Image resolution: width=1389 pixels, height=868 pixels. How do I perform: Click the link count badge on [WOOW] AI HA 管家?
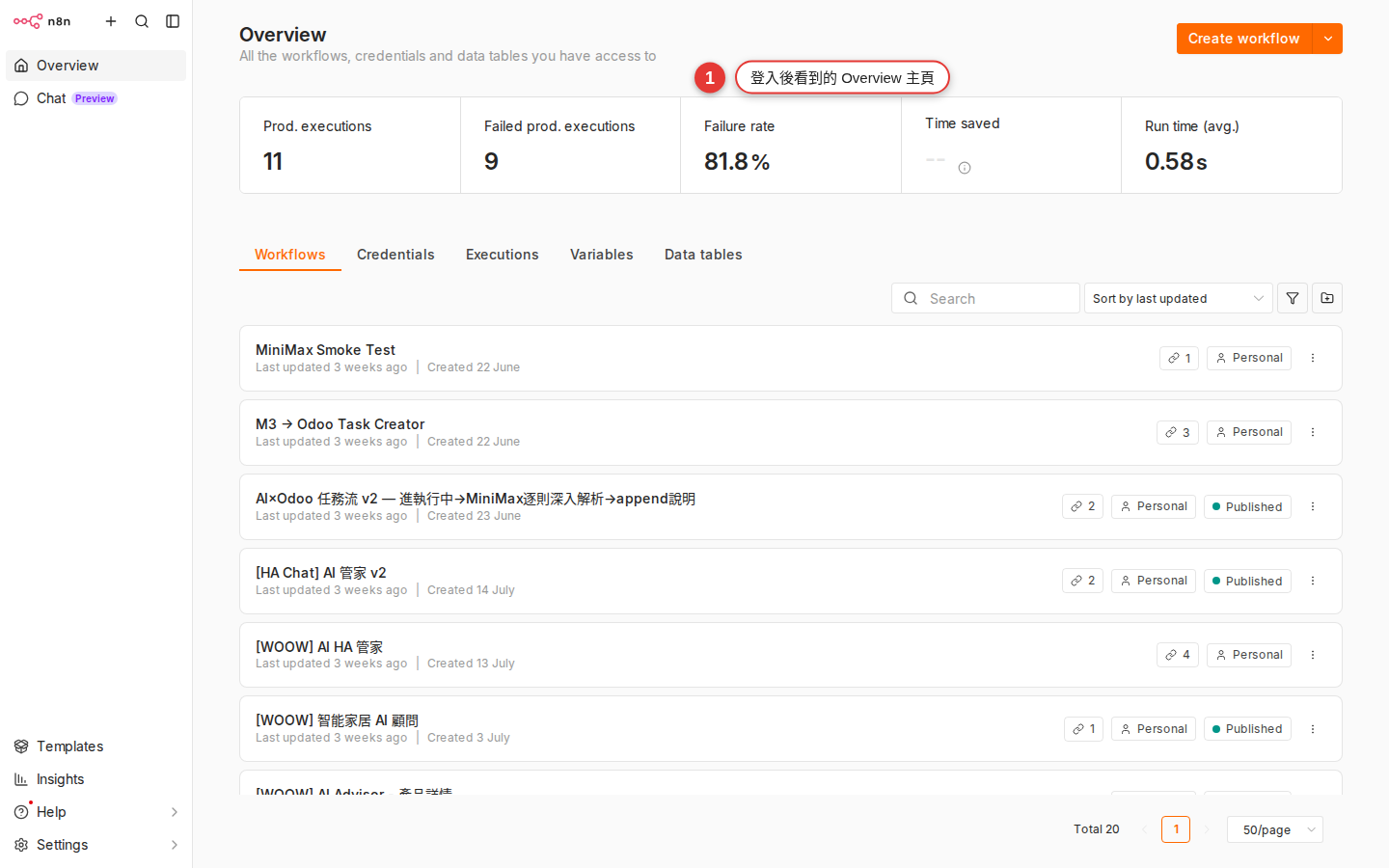[x=1178, y=655]
